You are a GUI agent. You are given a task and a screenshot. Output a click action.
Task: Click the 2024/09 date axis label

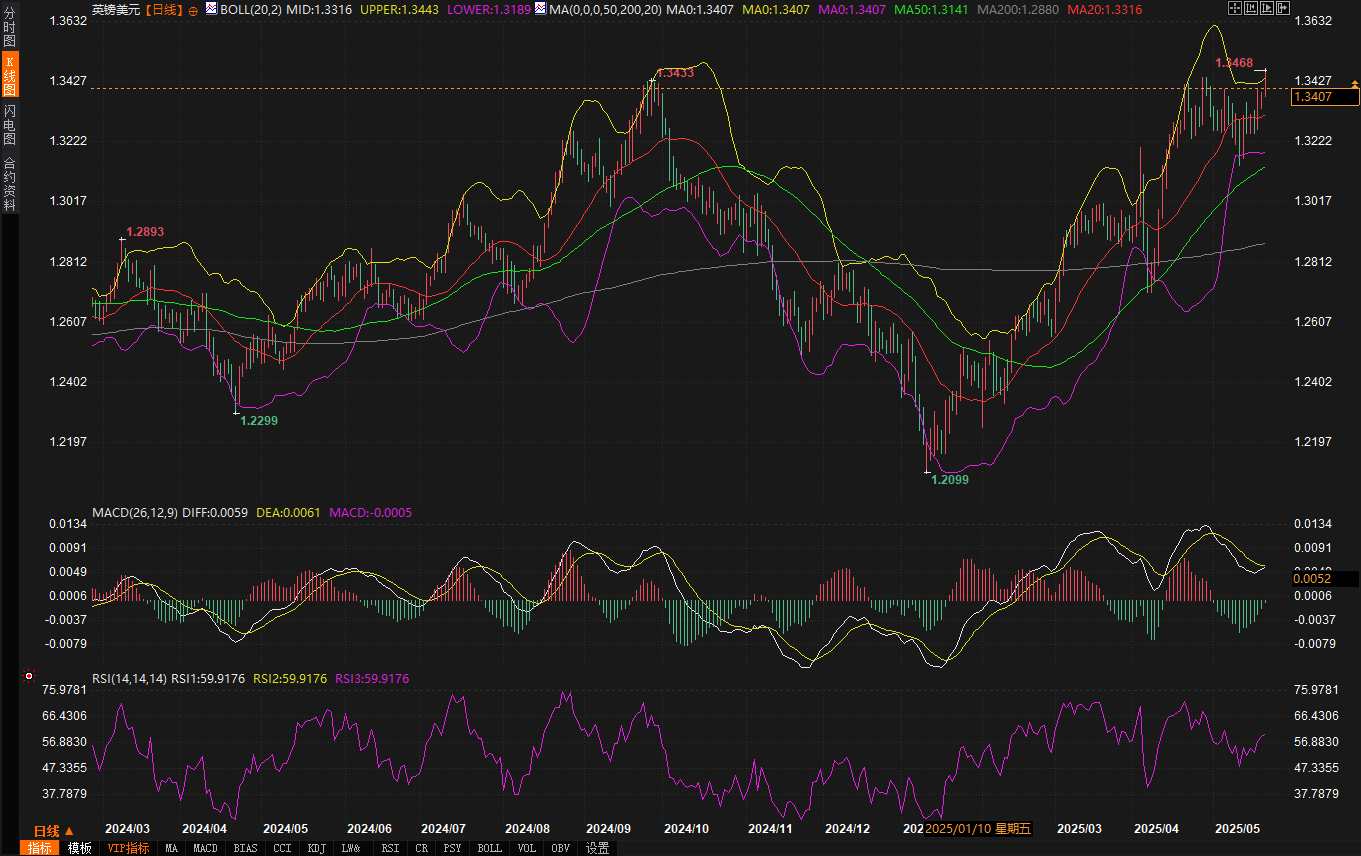point(608,830)
